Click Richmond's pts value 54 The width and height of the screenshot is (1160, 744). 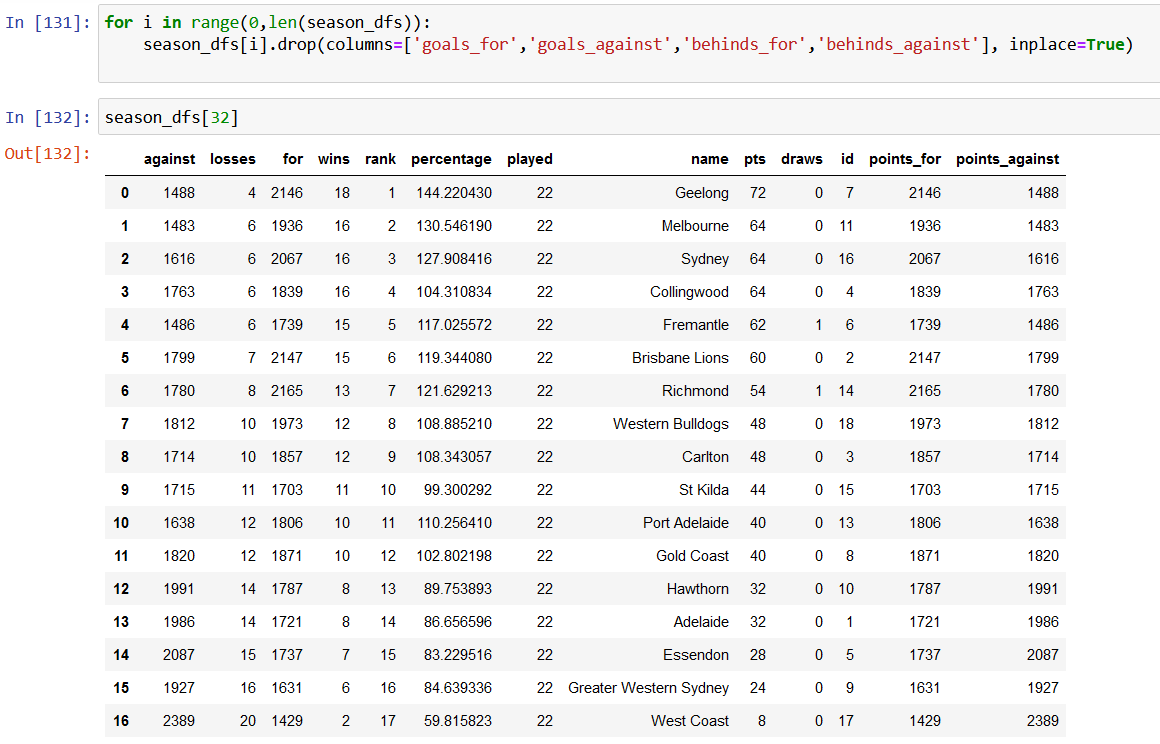pyautogui.click(x=758, y=390)
